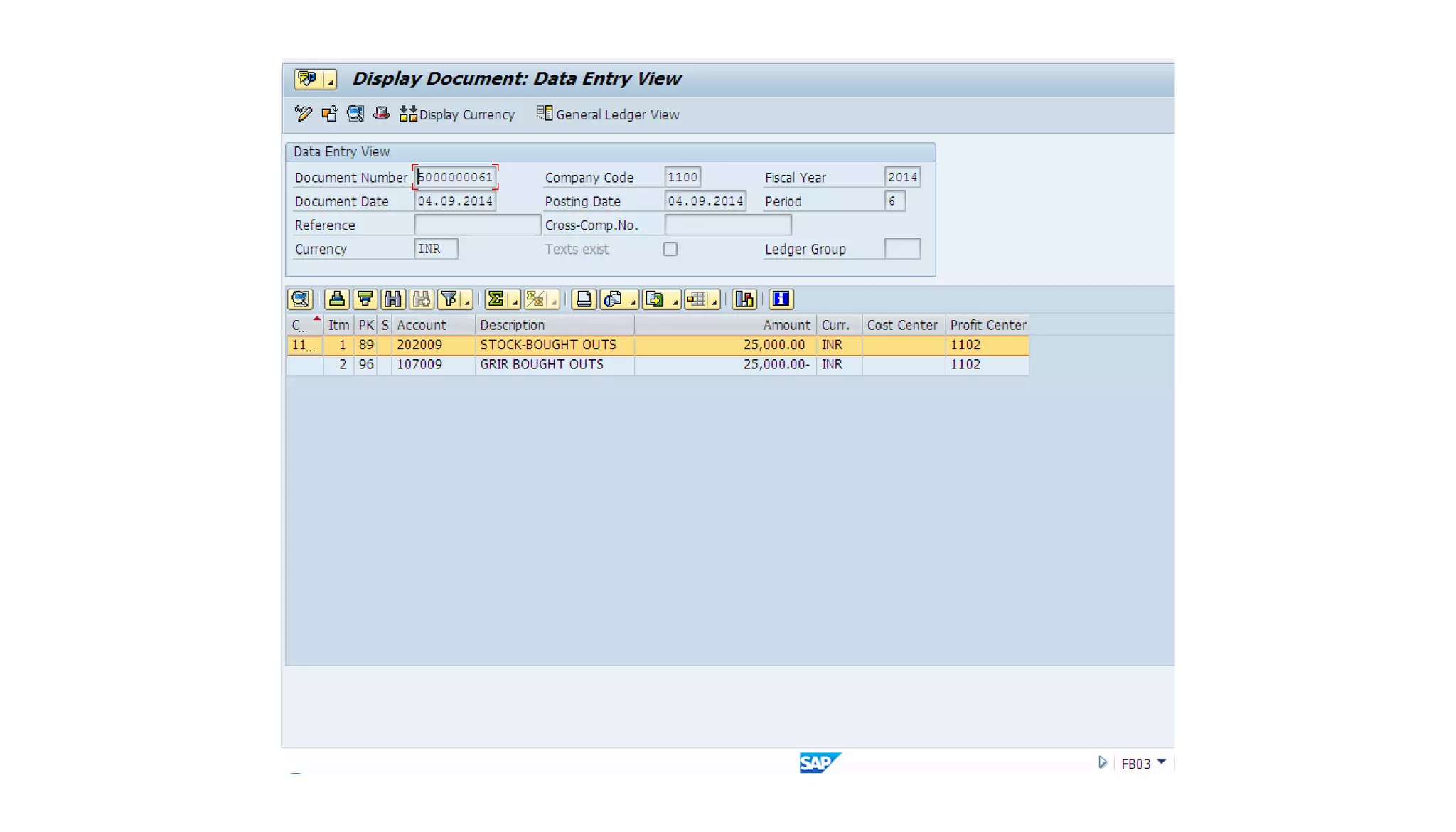Click the Profit Center column header
1456x832 pixels.
[x=987, y=325]
